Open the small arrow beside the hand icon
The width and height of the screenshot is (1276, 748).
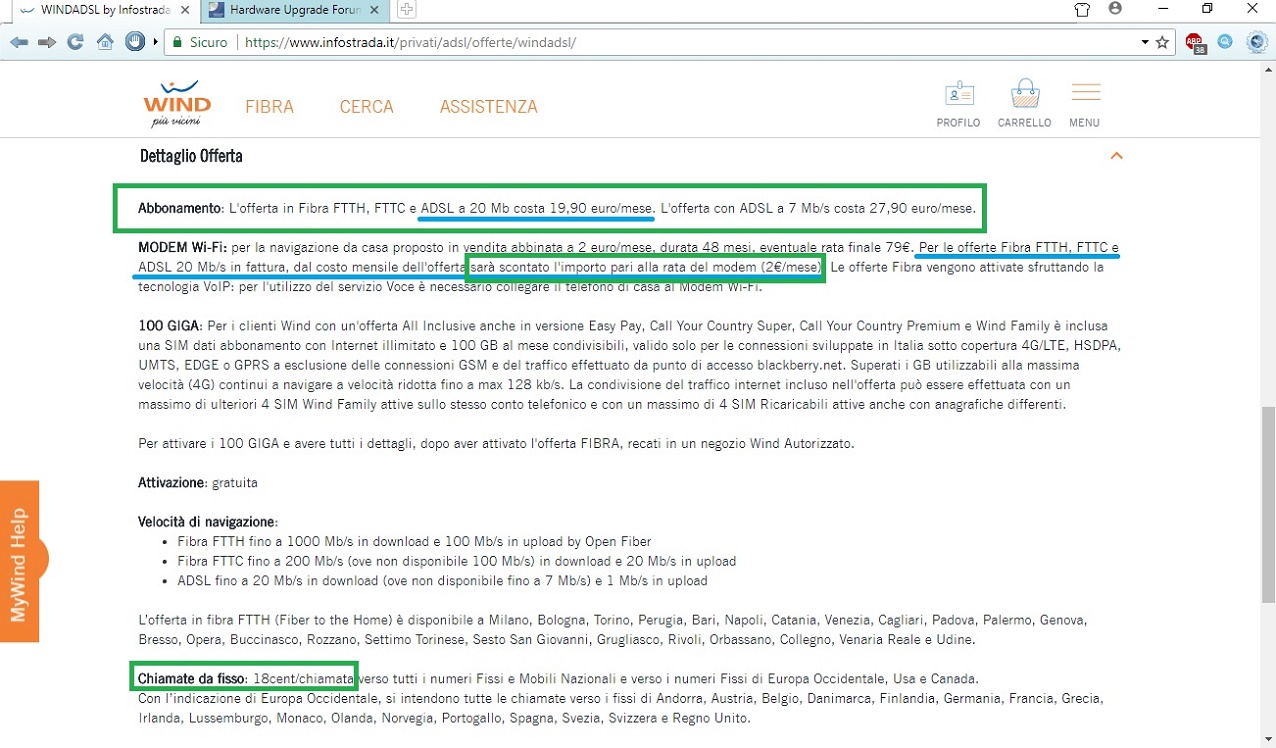(155, 43)
